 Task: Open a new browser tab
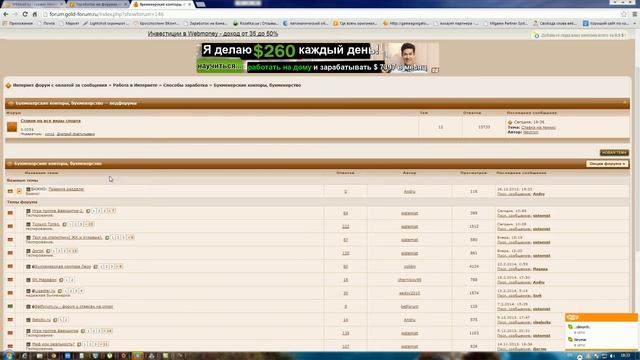pos(200,4)
